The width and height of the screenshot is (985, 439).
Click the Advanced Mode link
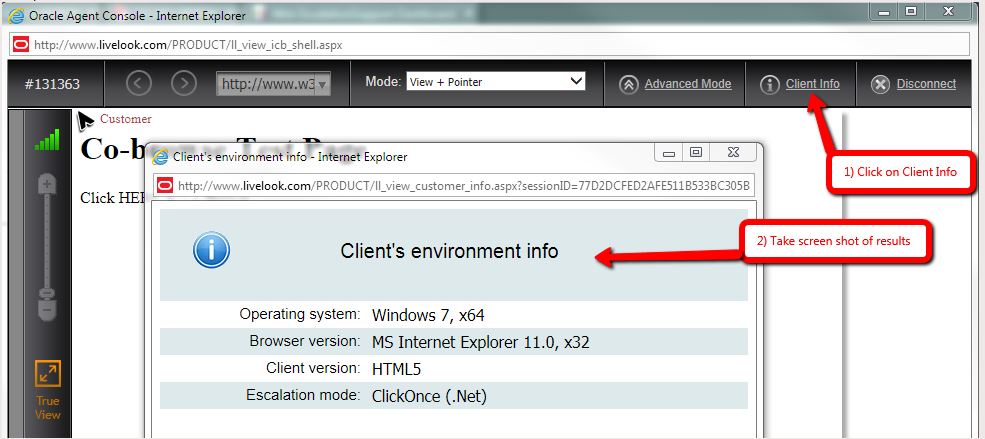click(x=688, y=84)
